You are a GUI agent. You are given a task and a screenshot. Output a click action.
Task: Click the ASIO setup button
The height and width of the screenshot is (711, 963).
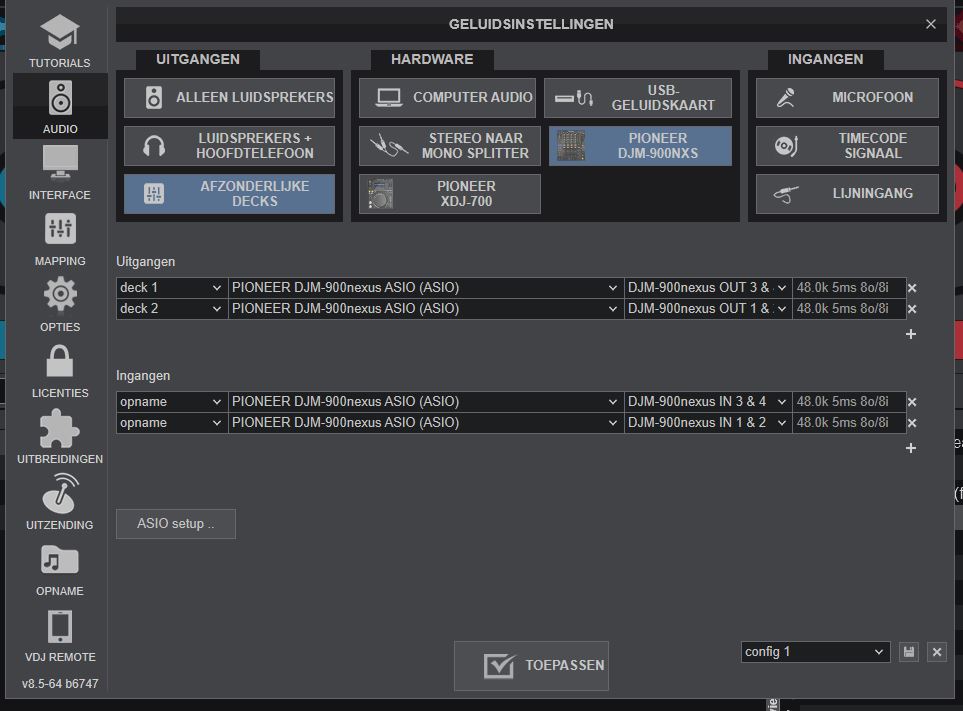tap(176, 524)
